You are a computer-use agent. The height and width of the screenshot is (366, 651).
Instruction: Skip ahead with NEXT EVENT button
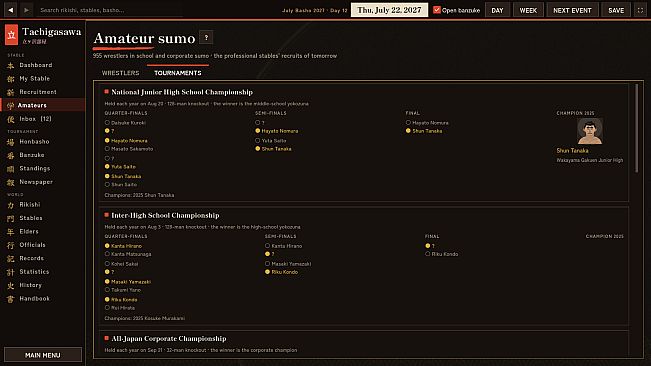[572, 10]
